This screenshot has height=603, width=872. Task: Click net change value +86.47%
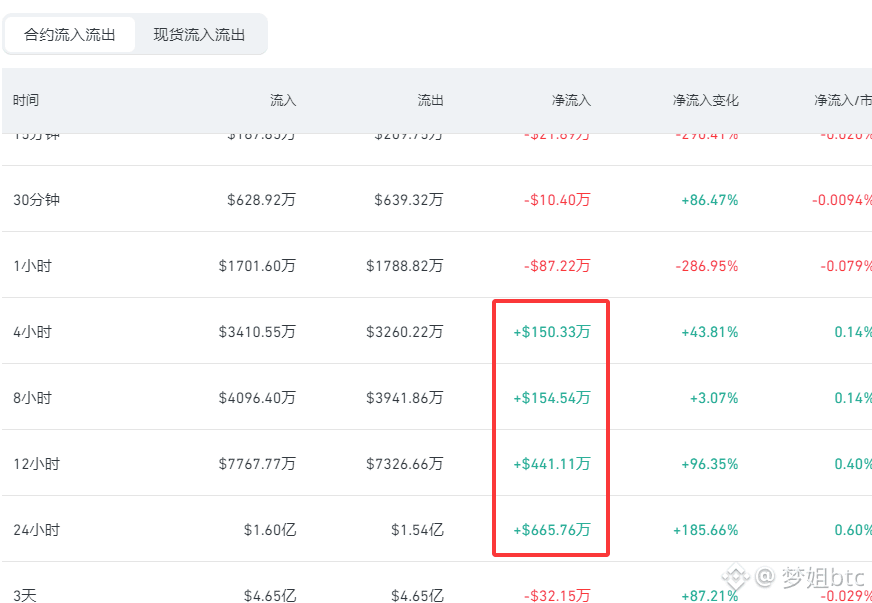coord(710,200)
